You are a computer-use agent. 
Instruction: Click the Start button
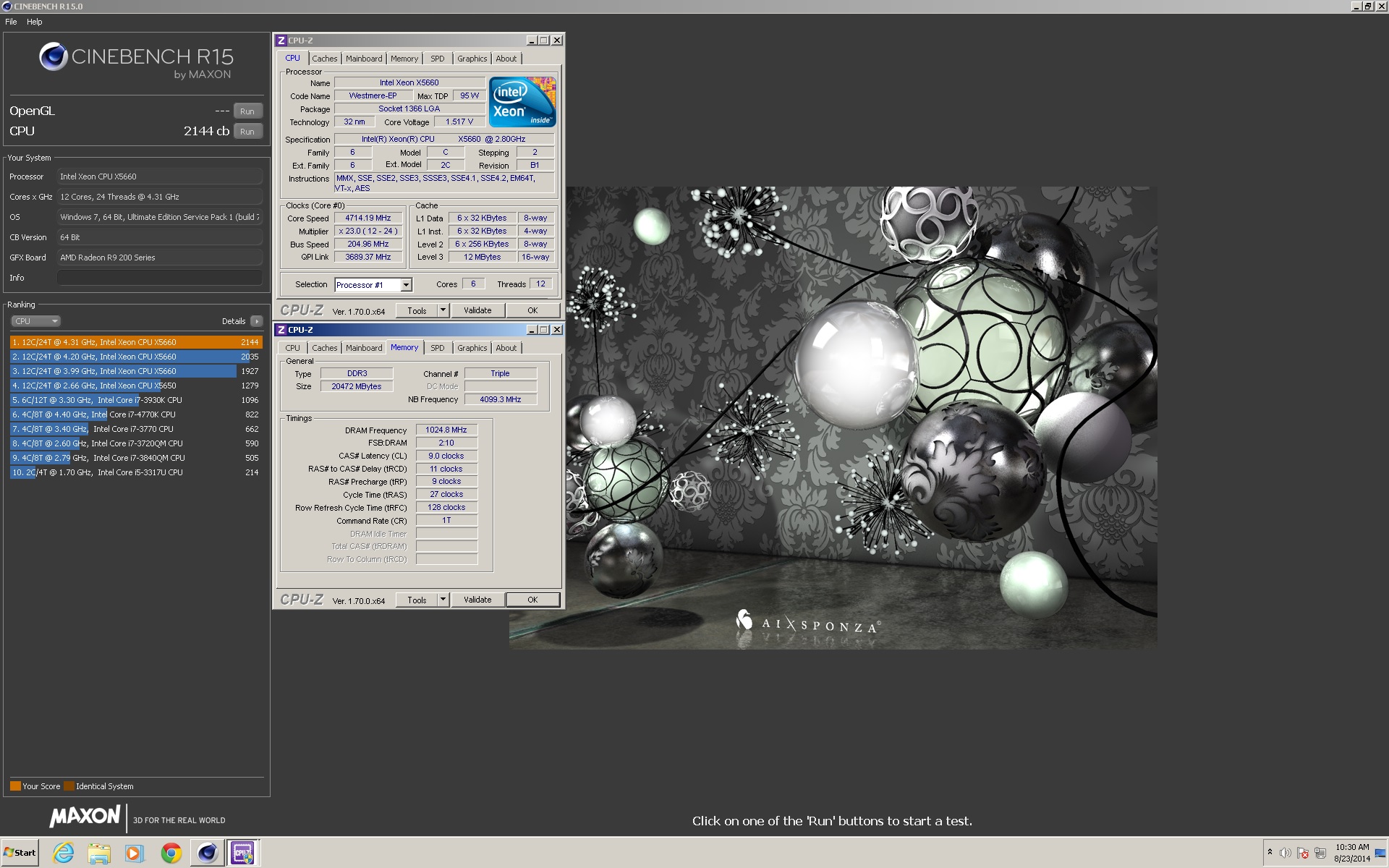(x=20, y=853)
